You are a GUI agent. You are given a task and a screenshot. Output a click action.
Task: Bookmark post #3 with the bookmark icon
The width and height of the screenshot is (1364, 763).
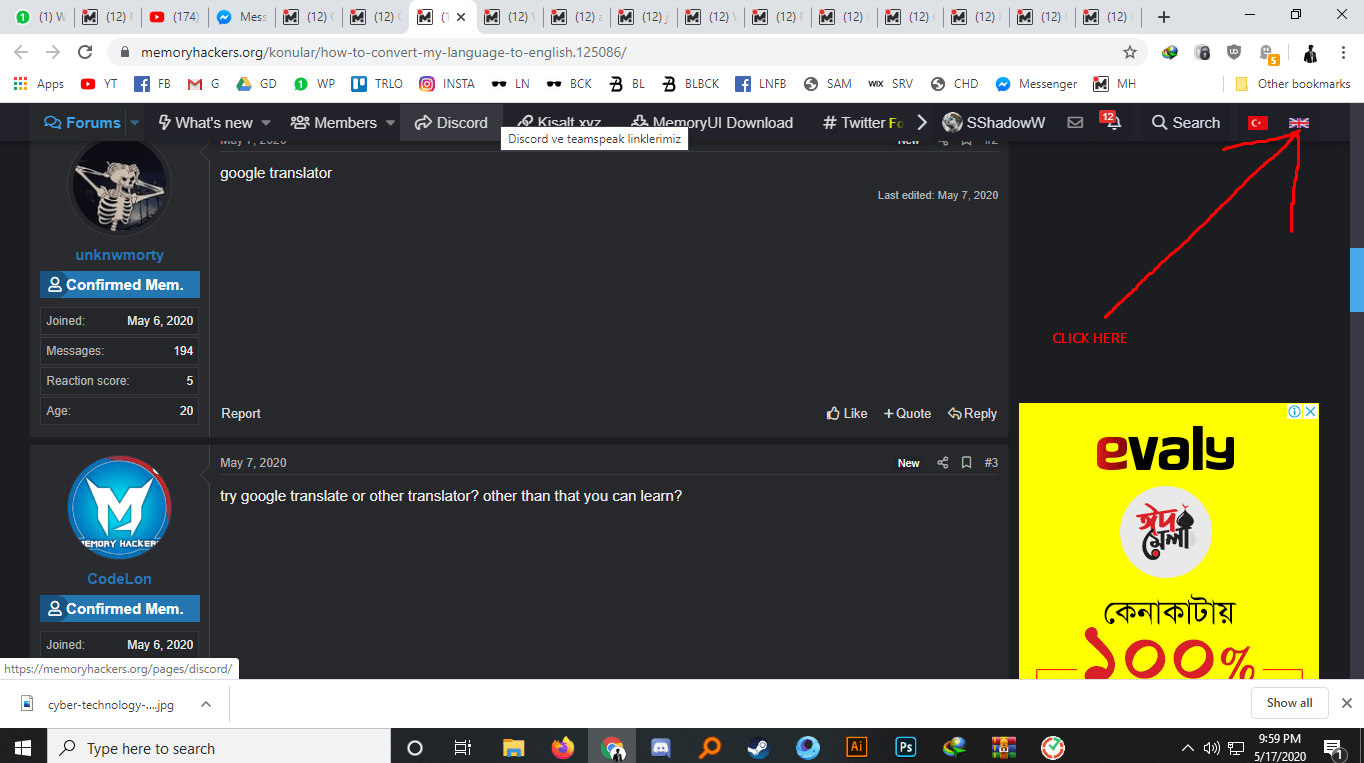(x=967, y=463)
